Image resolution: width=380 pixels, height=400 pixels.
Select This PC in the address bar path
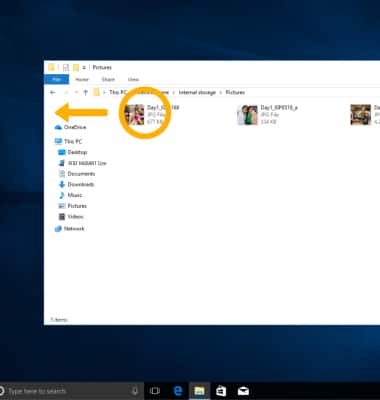tap(118, 92)
